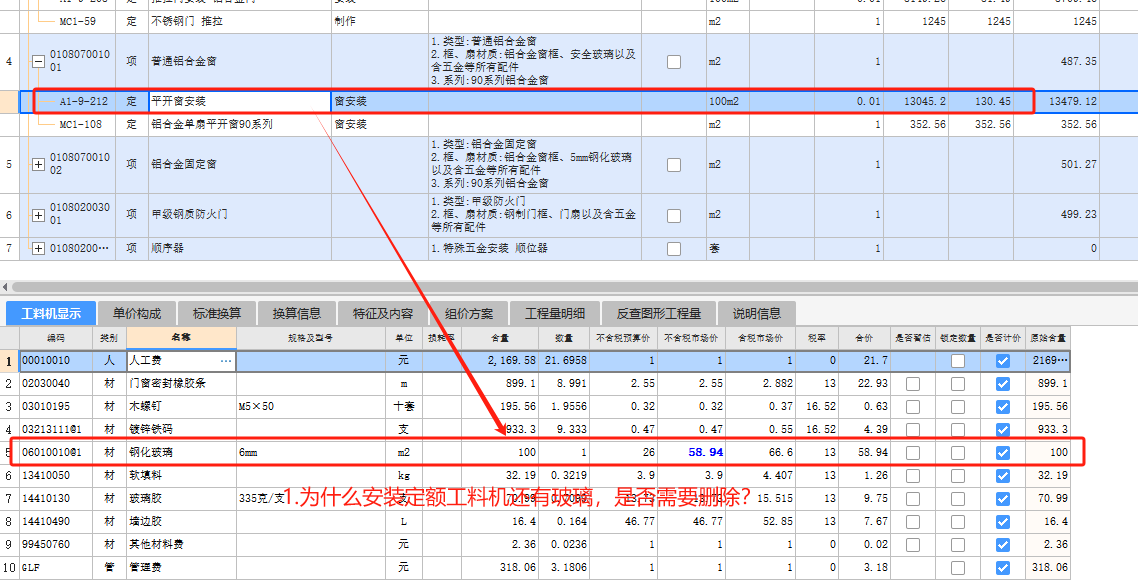Image resolution: width=1138 pixels, height=585 pixels.
Task: Click the 名称 column header
Action: click(181, 338)
